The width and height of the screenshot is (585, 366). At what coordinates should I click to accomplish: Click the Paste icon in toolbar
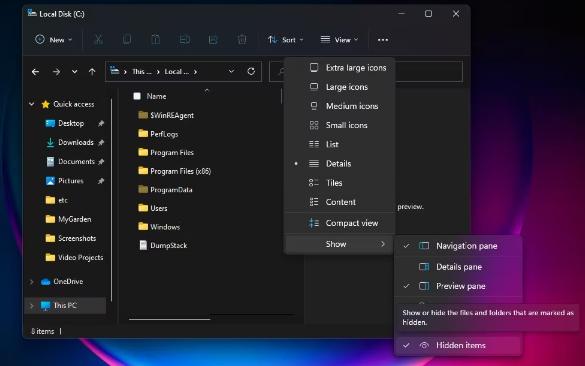156,40
